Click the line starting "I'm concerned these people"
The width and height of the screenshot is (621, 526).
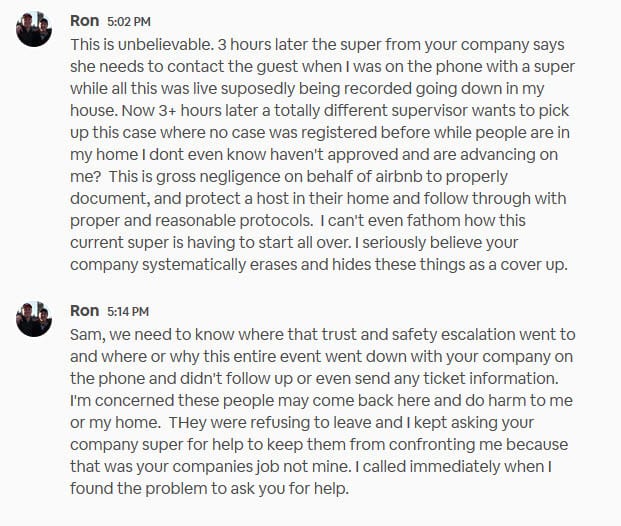(321, 400)
